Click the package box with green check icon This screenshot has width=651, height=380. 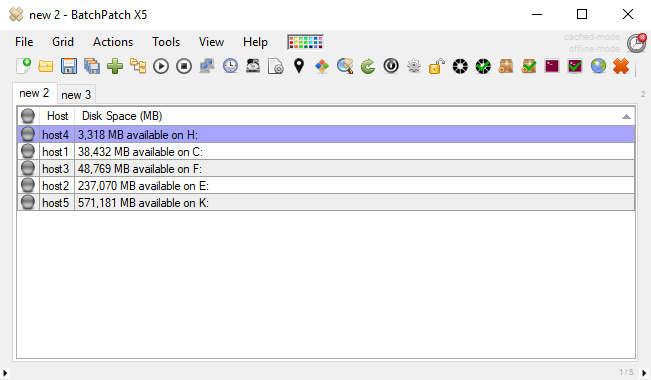click(529, 66)
